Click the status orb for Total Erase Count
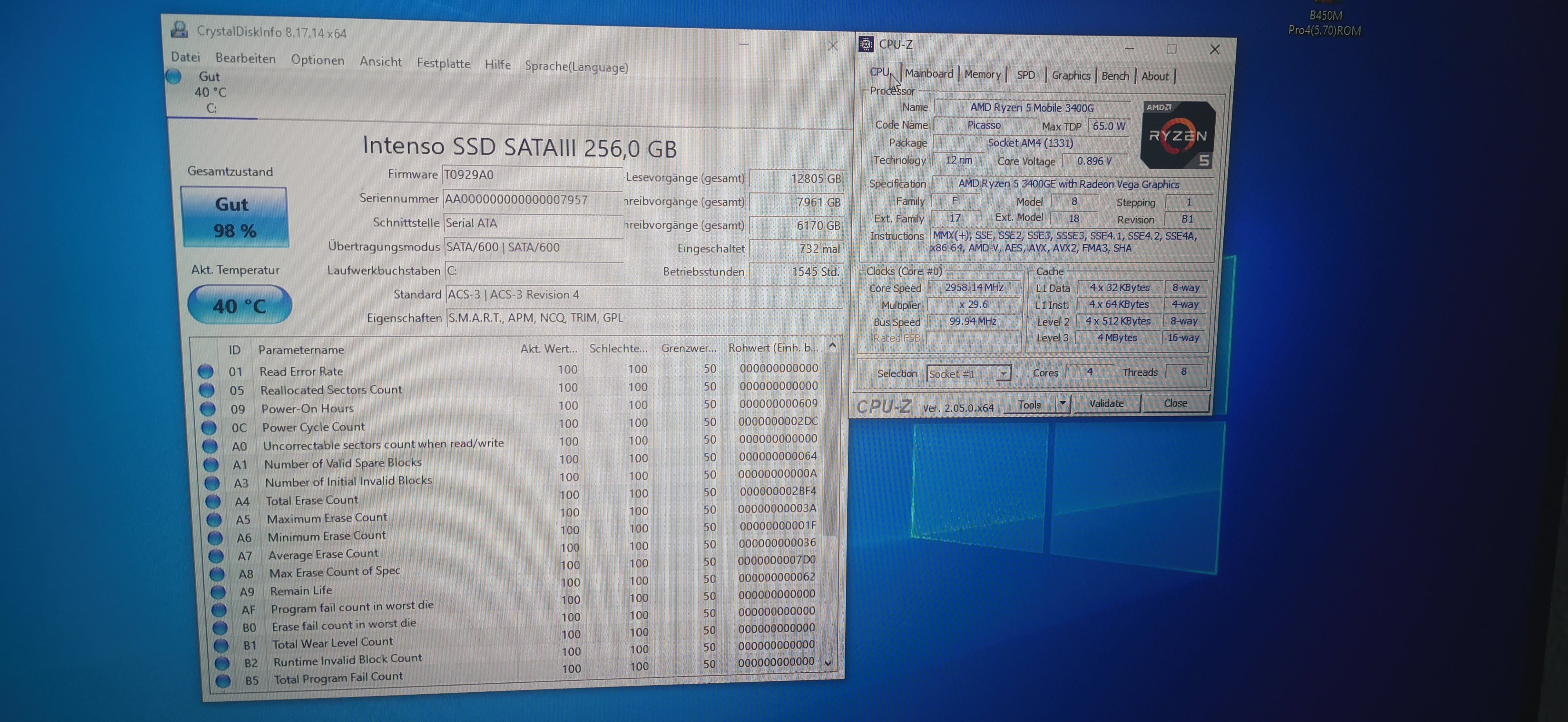The image size is (1568, 722). [212, 501]
